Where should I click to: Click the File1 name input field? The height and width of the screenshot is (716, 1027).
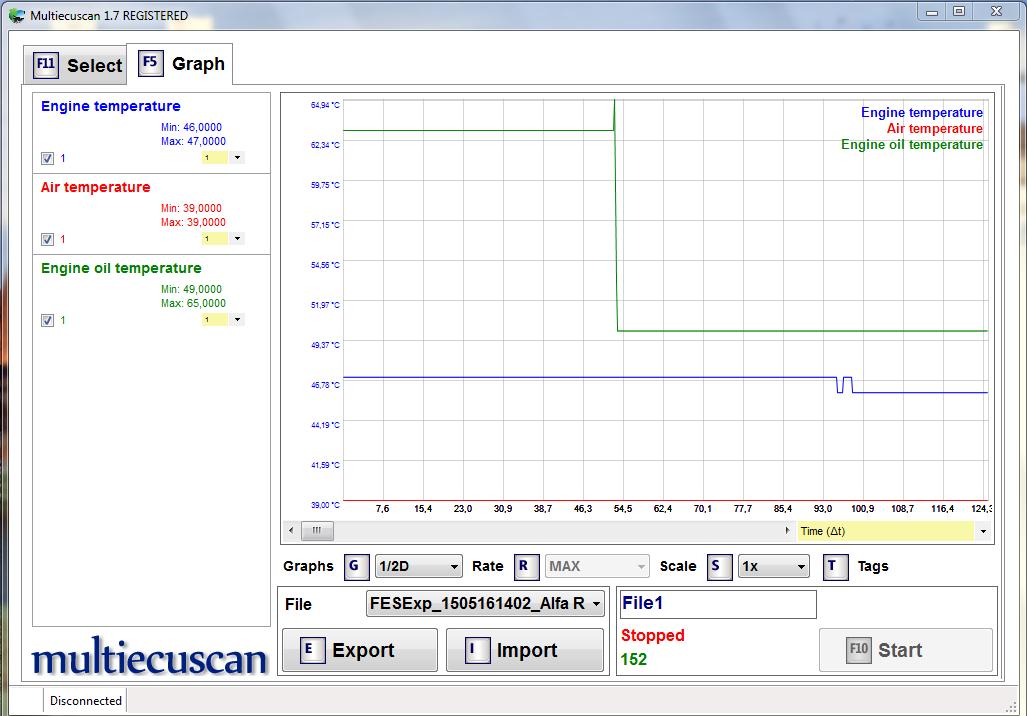(x=717, y=604)
